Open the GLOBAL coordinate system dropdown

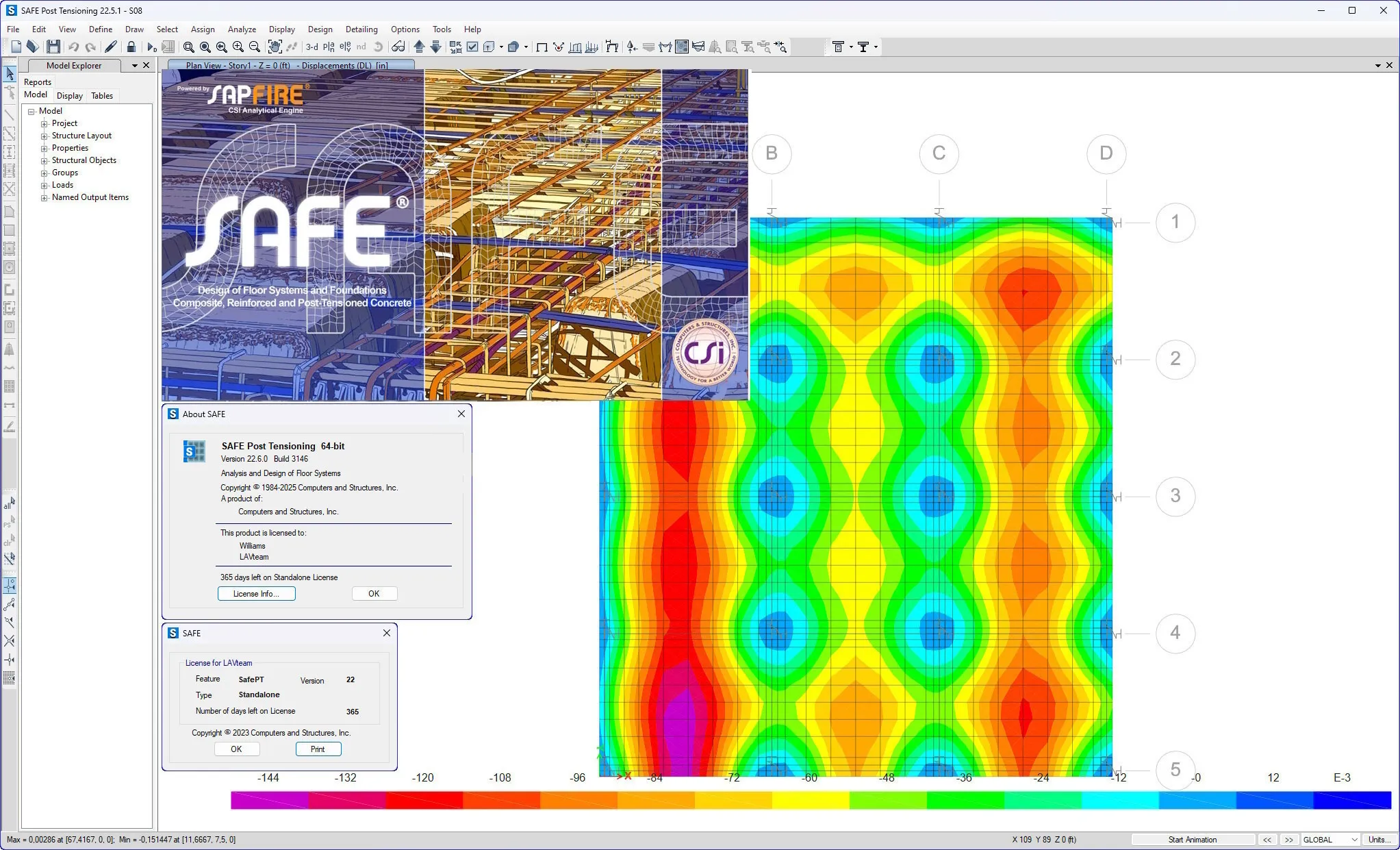(1330, 840)
